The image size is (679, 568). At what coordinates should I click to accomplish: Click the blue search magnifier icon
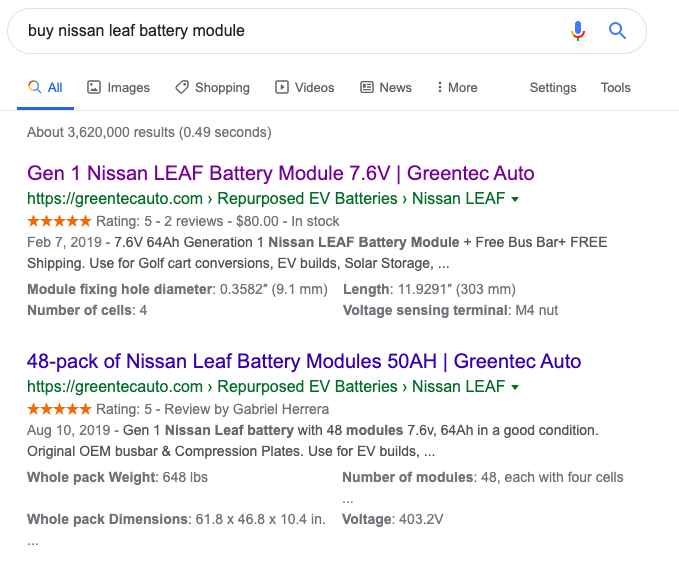point(618,31)
